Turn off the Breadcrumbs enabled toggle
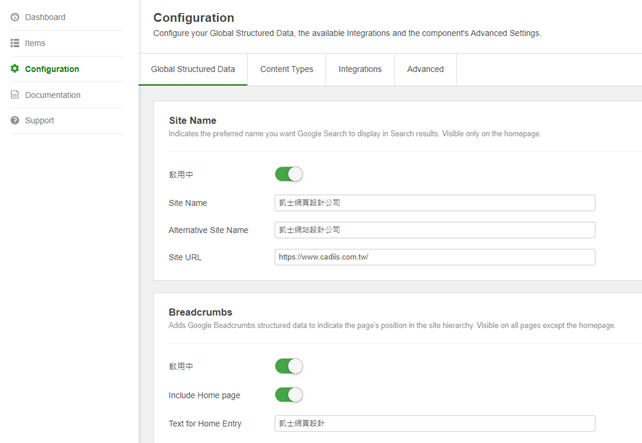The width and height of the screenshot is (642, 443). 288,366
